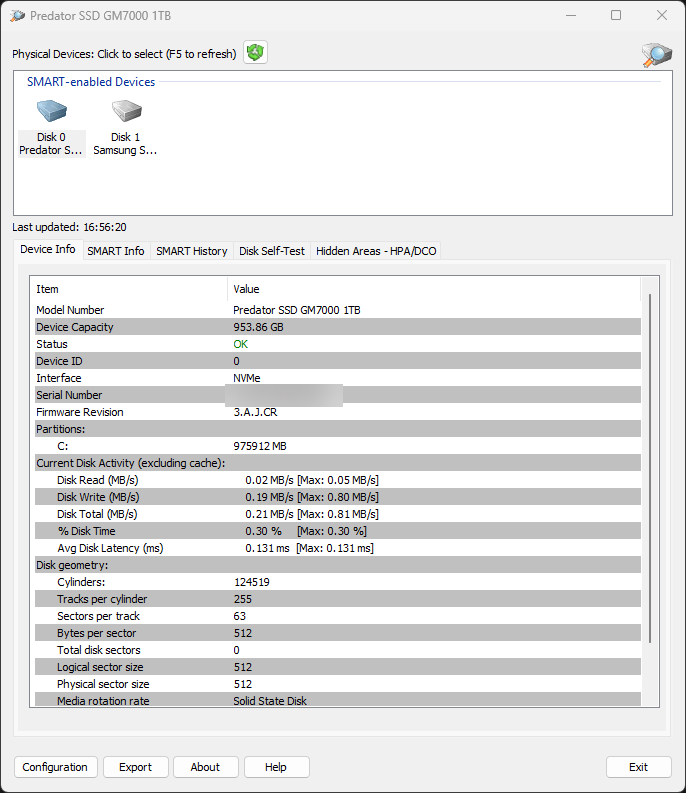Select the Model Number row
Viewport: 686px width, 793px height.
click(337, 310)
